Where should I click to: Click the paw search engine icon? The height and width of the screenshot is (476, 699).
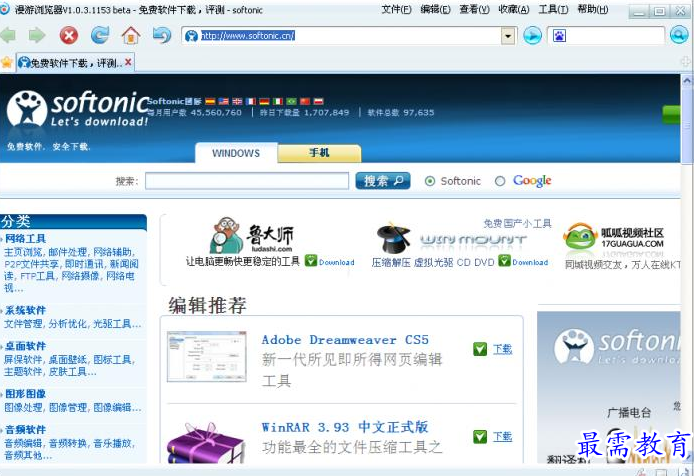pos(559,35)
